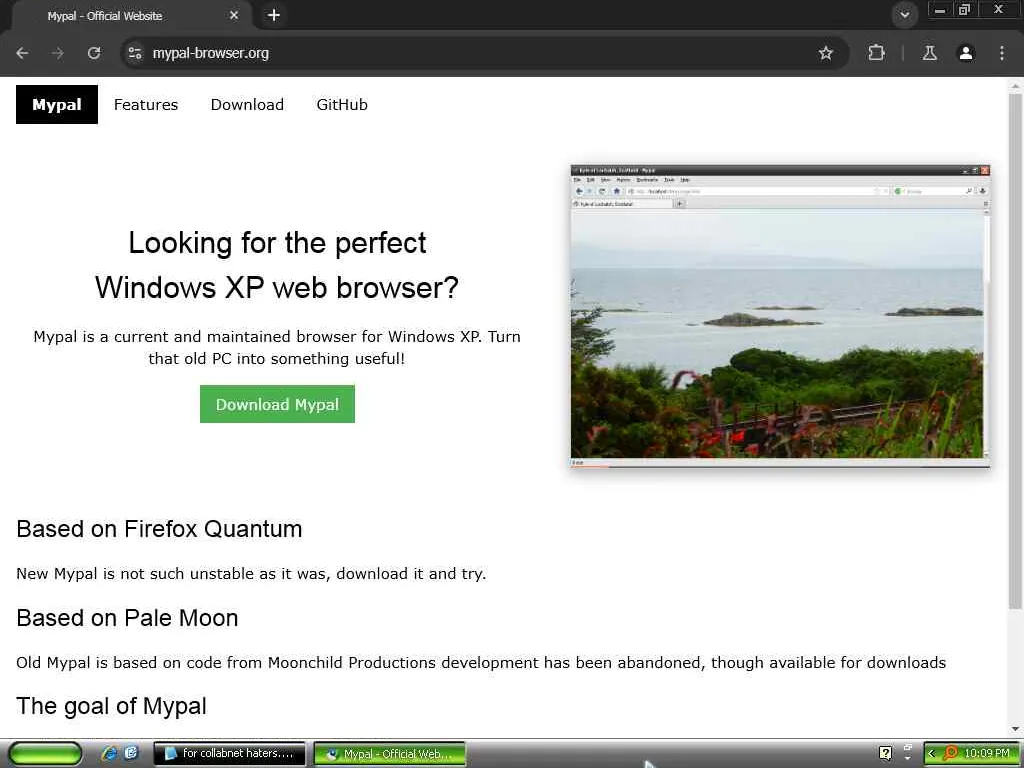Open site information icon in address bar

(x=135, y=53)
